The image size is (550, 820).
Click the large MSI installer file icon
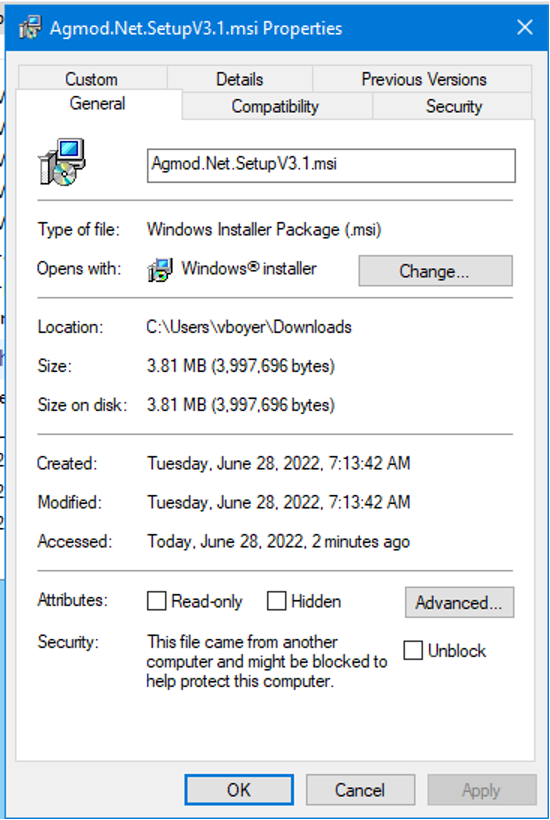(x=62, y=162)
